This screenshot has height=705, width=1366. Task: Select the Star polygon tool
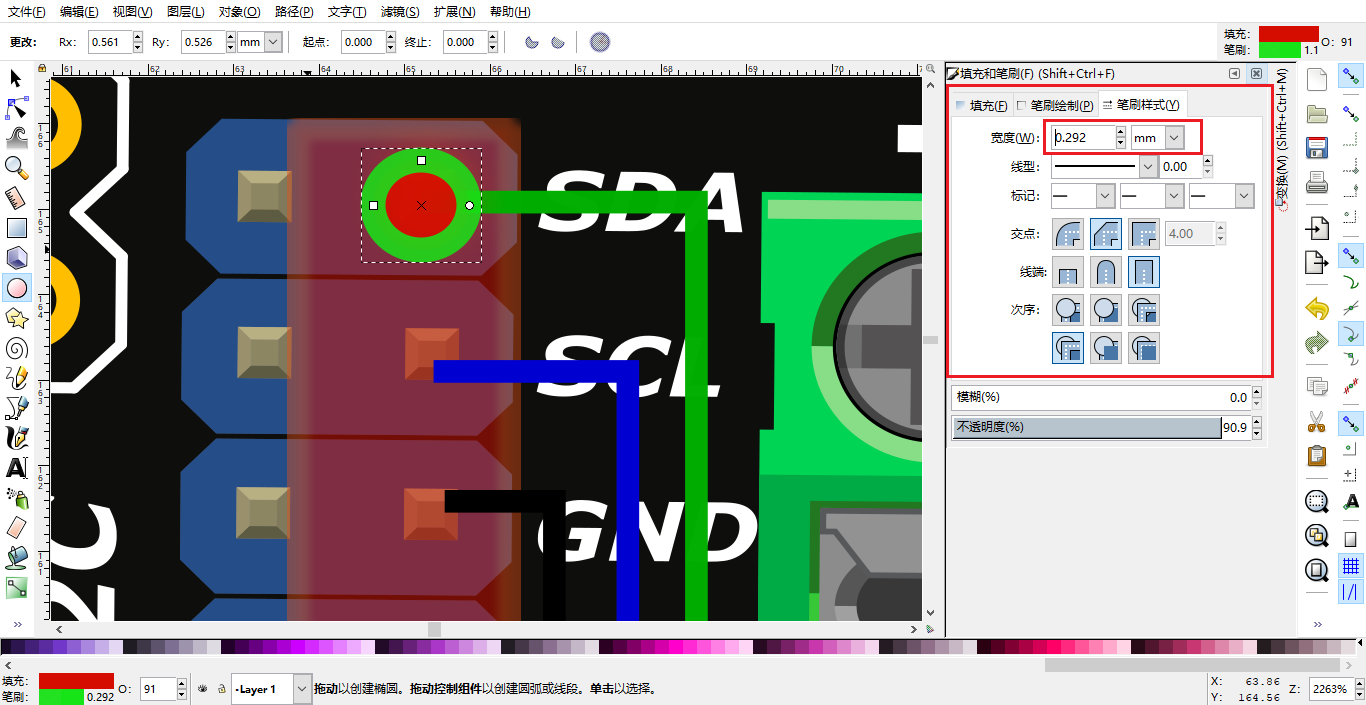click(x=16, y=318)
